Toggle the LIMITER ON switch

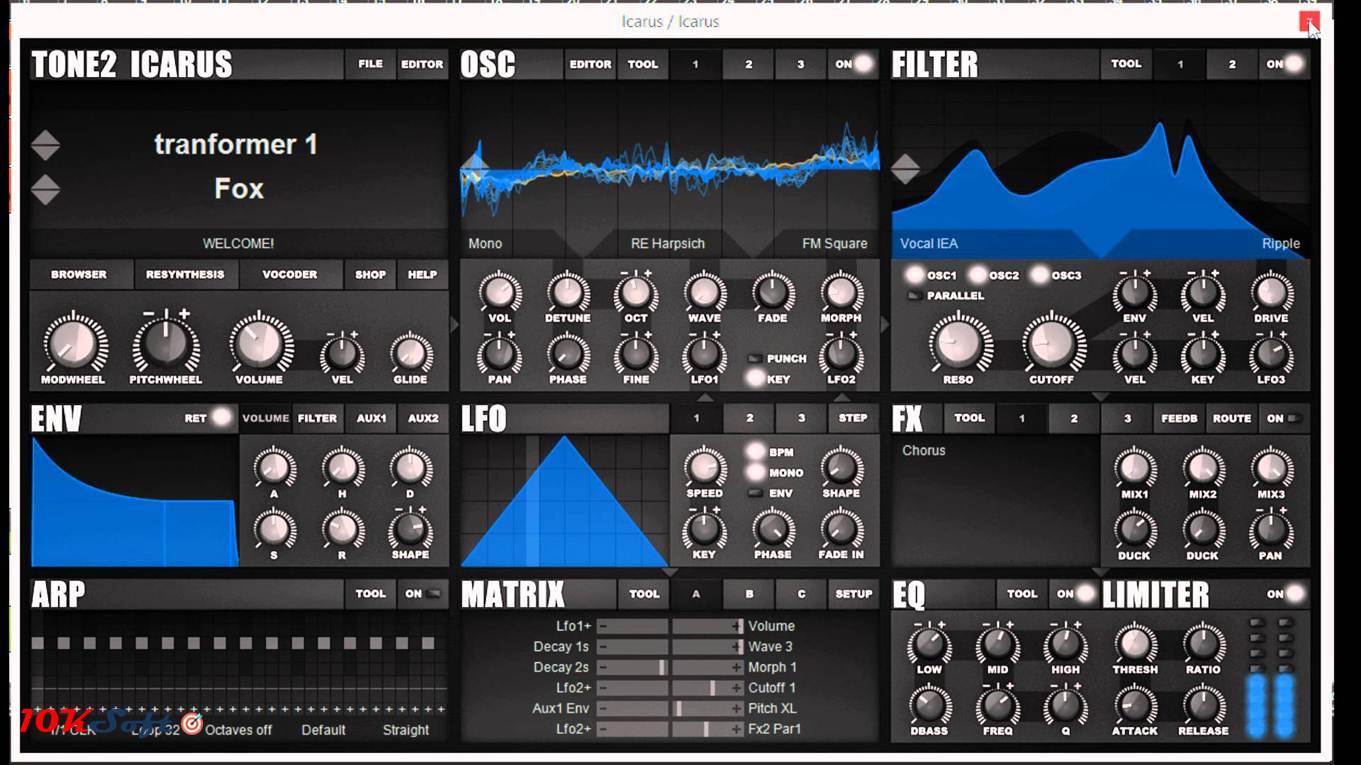pyautogui.click(x=1284, y=594)
